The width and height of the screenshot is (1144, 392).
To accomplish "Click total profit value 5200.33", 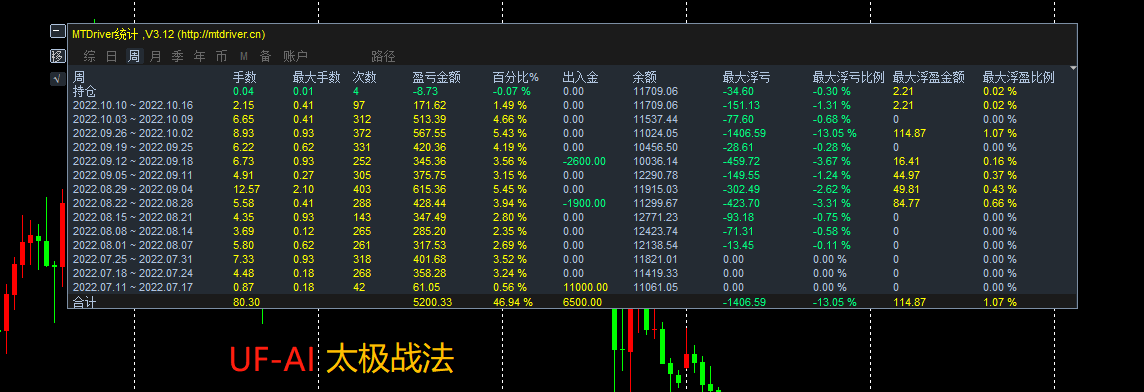I will (432, 301).
